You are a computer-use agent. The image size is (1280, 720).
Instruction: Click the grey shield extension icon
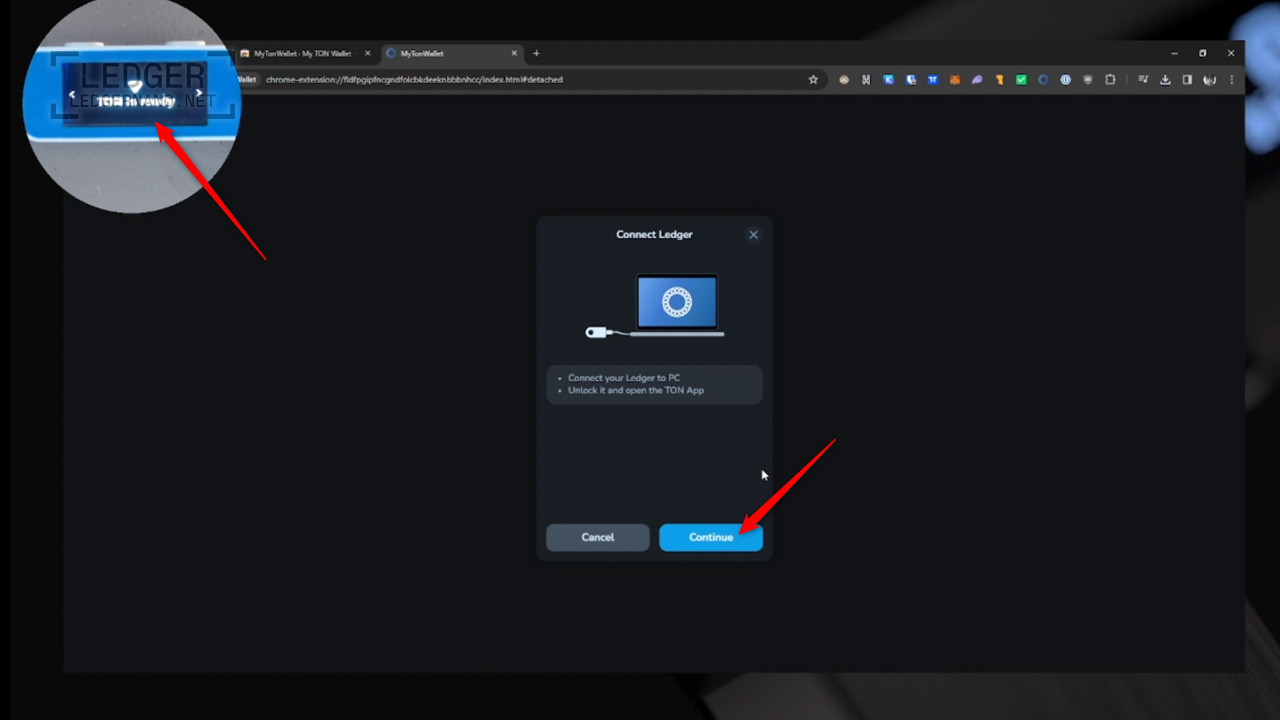1088,80
